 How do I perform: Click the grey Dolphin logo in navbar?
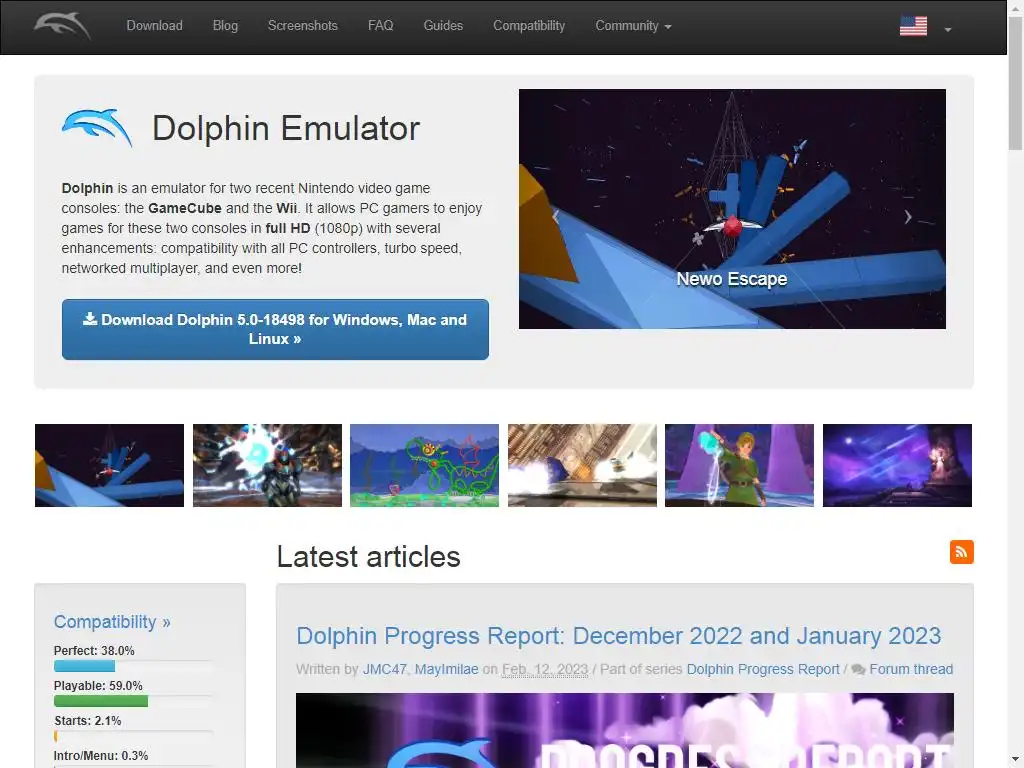pyautogui.click(x=62, y=25)
